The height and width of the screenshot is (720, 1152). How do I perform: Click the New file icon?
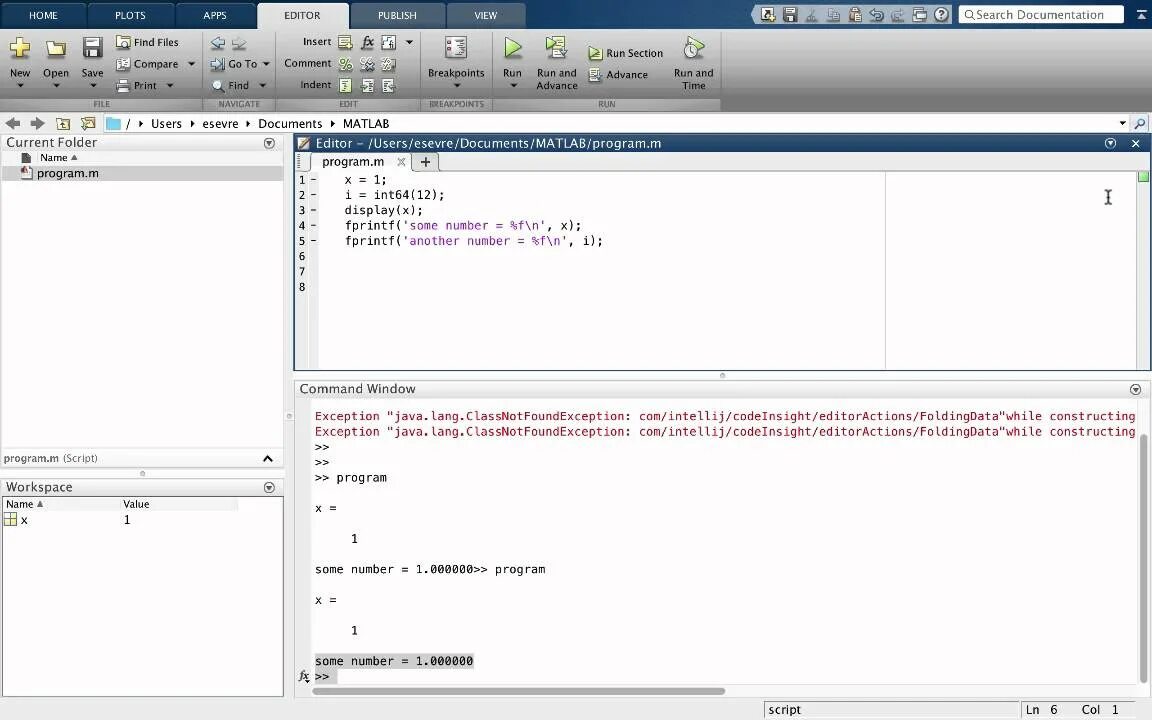(x=20, y=48)
